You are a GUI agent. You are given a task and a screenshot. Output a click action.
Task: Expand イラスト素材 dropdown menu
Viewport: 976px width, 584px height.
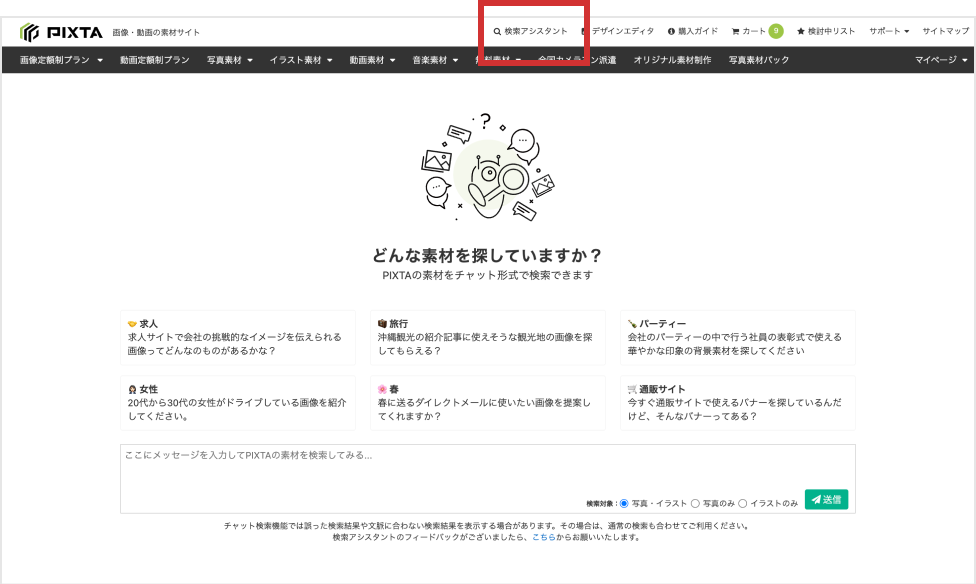(301, 60)
